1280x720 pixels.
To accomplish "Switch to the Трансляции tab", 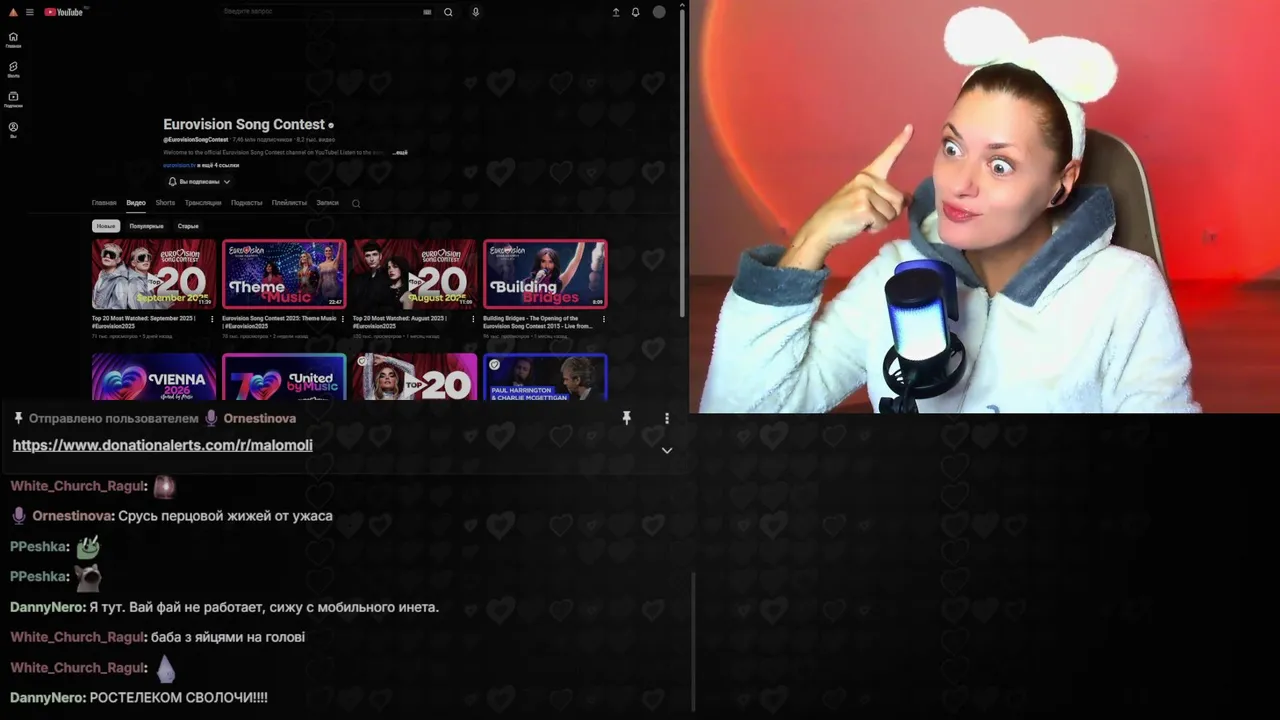I will click(203, 203).
